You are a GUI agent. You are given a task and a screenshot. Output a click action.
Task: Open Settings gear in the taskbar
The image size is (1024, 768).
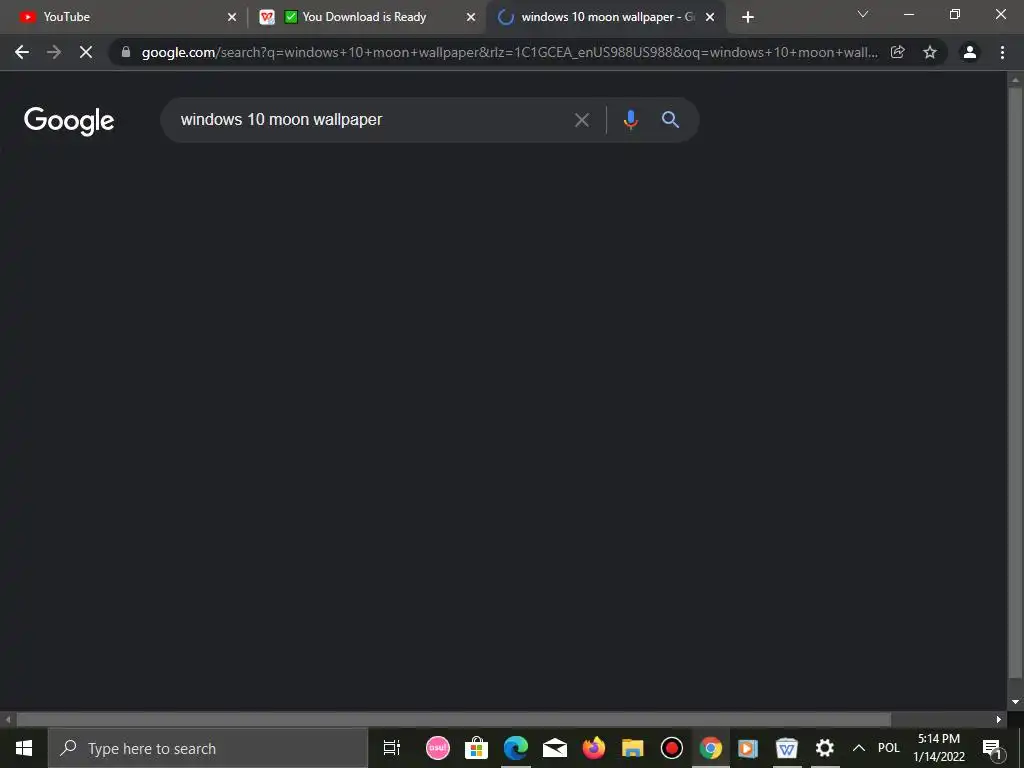click(x=825, y=748)
